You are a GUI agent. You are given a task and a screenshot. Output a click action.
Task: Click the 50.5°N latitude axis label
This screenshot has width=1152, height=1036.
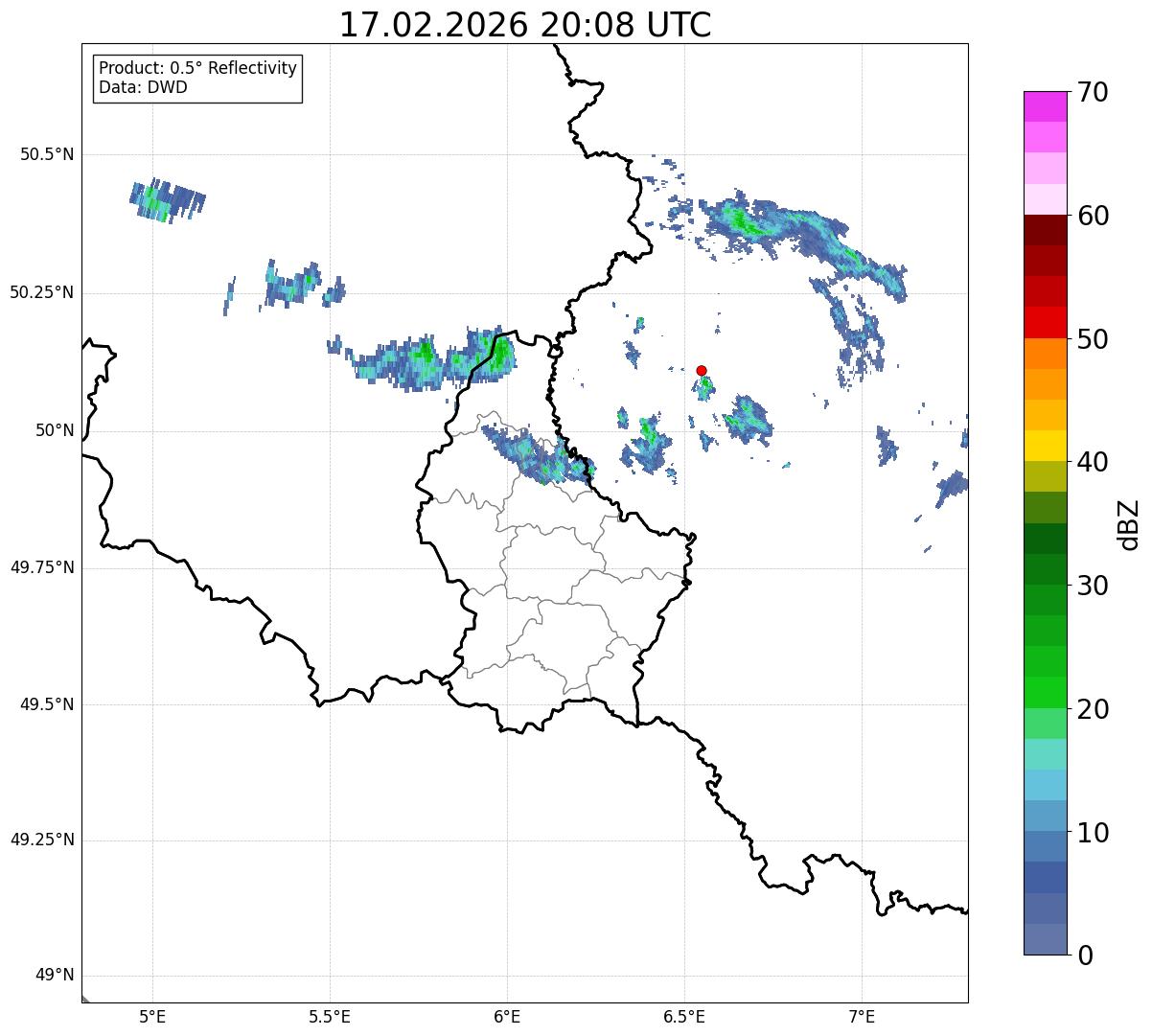(x=47, y=154)
